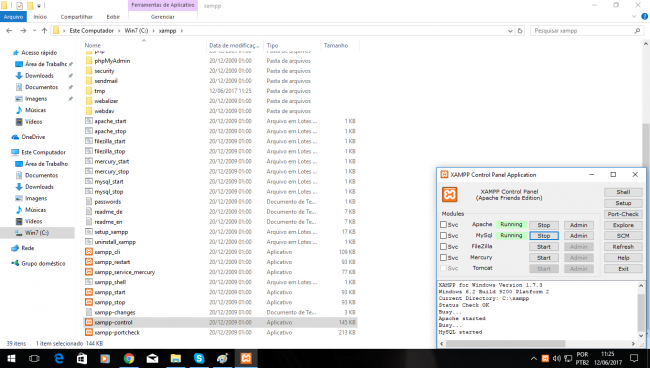This screenshot has height=368, width=650.
Task: Open the notification center icon
Action: click(x=634, y=358)
